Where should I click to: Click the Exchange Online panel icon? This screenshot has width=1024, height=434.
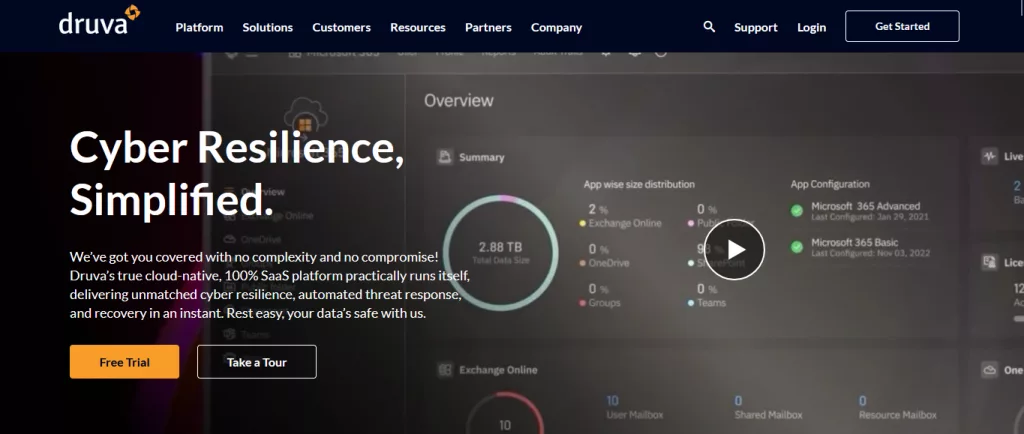coord(445,370)
